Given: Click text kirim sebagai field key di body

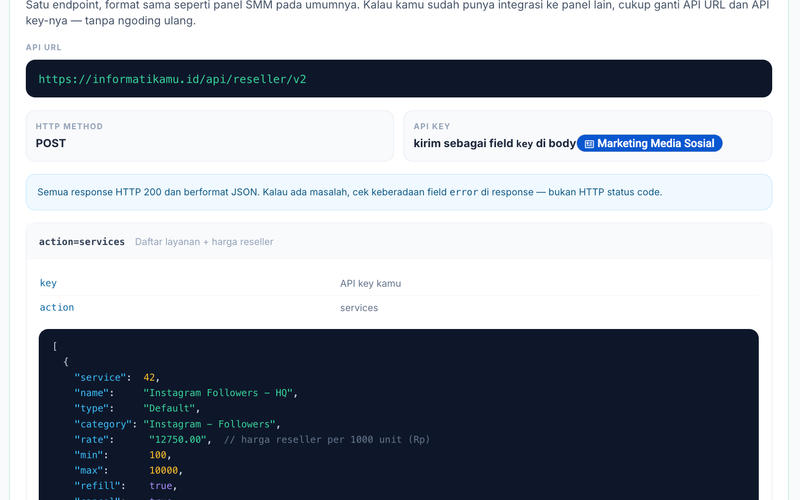Looking at the screenshot, I should 494,143.
